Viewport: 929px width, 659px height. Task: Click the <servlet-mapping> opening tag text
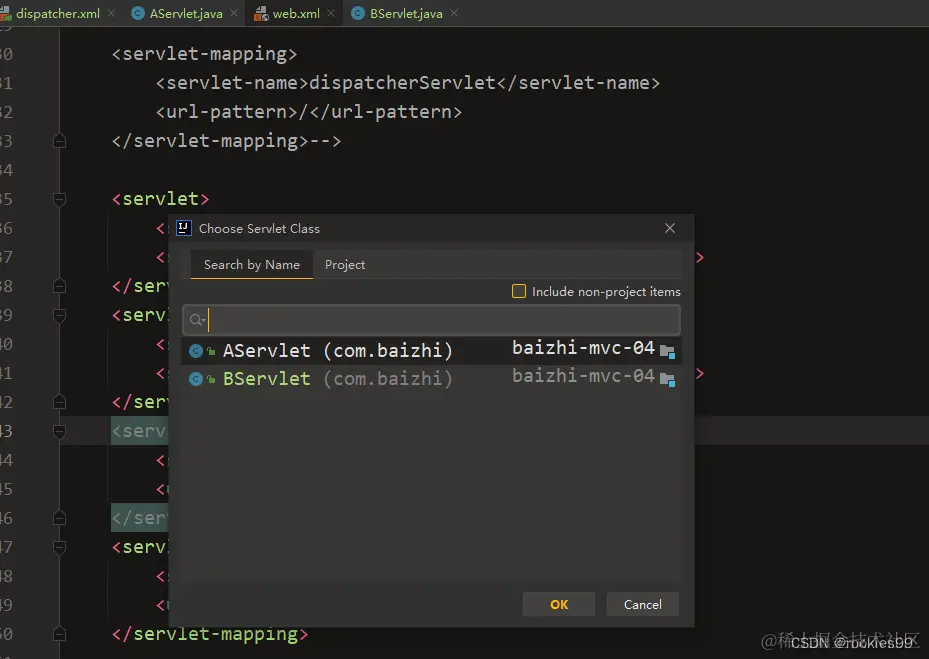pos(204,54)
